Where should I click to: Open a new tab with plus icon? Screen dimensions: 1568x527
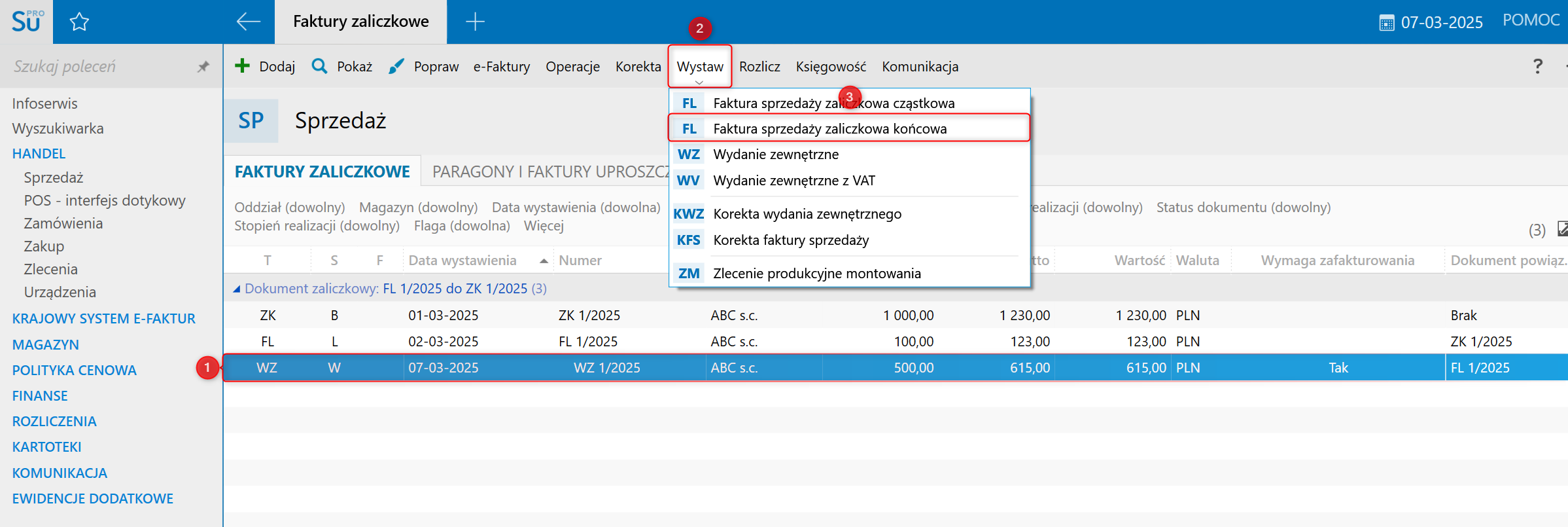pyautogui.click(x=475, y=22)
